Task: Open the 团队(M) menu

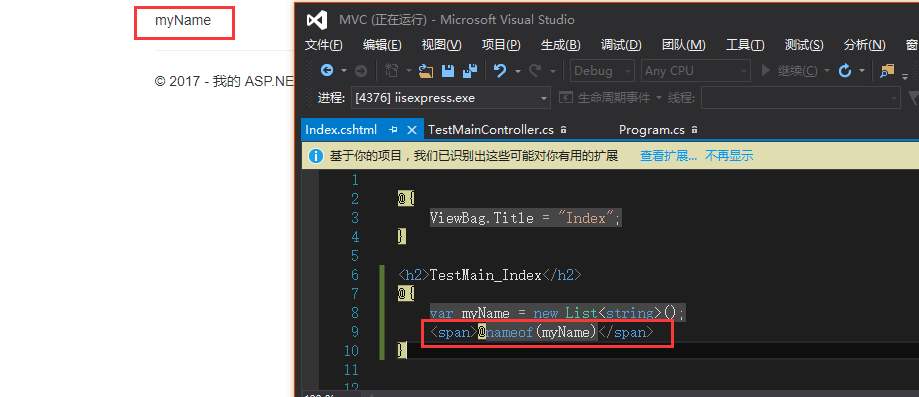Action: click(683, 45)
